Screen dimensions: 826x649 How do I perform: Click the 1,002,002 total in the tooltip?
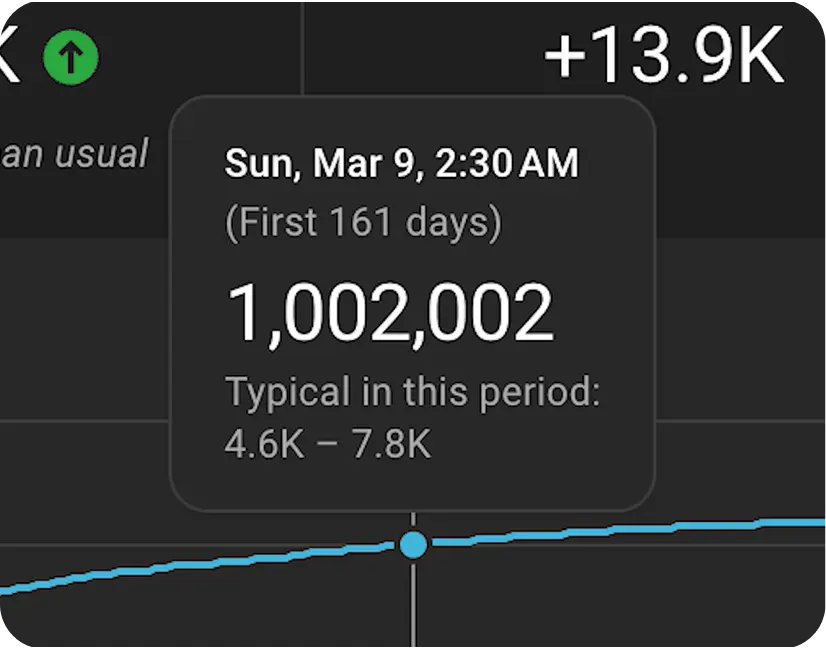coord(390,313)
